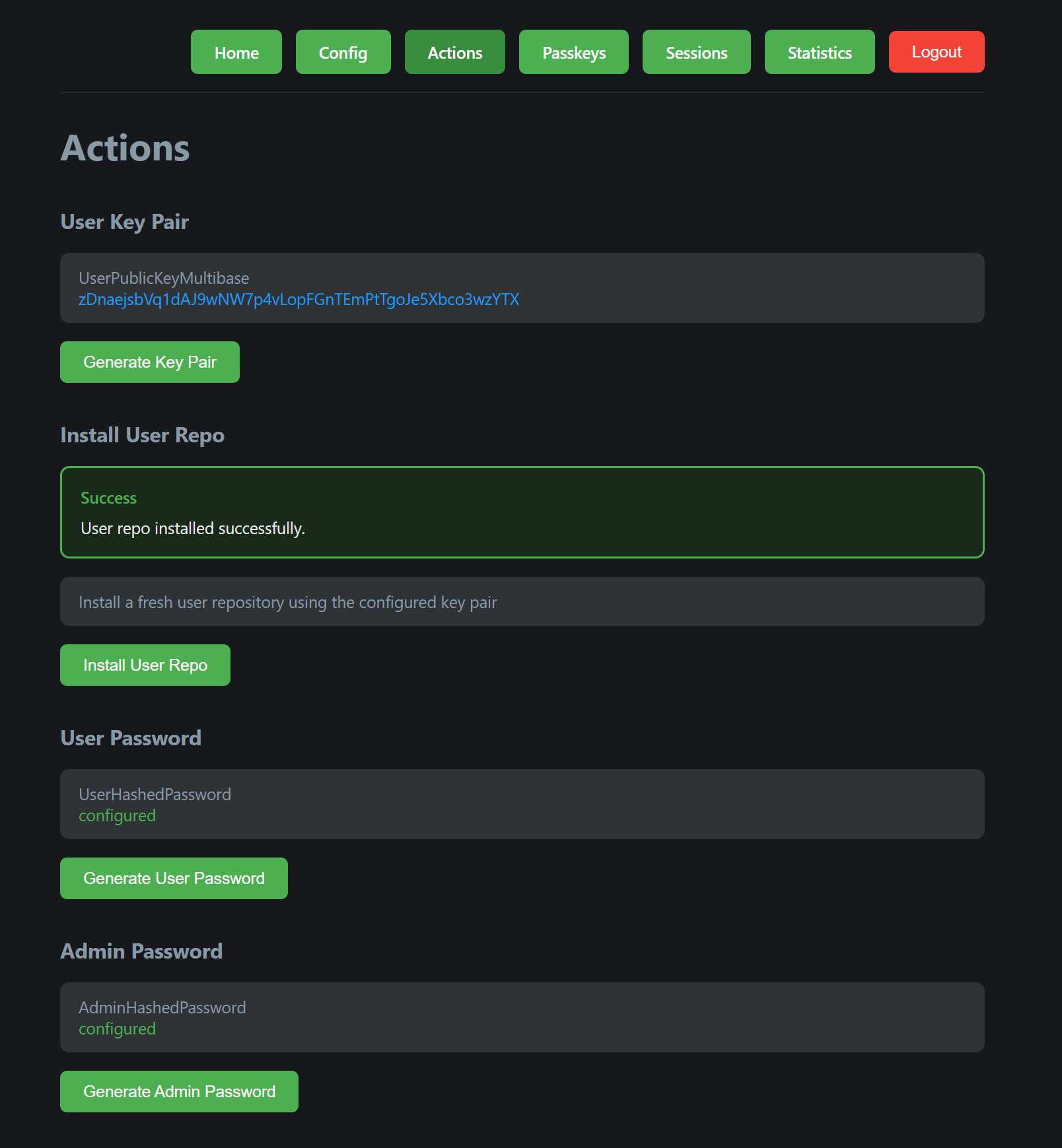The height and width of the screenshot is (1148, 1062).
Task: Click the configured status under UserHashedPassword
Action: (117, 816)
